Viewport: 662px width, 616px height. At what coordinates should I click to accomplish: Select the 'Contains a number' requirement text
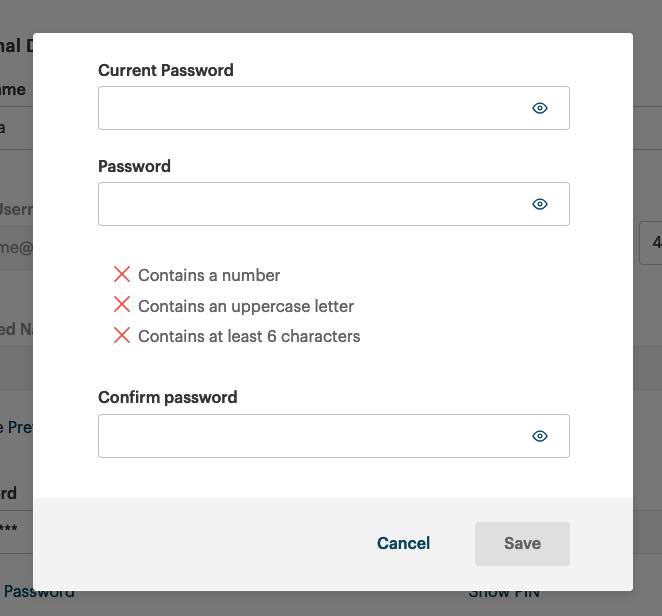209,275
